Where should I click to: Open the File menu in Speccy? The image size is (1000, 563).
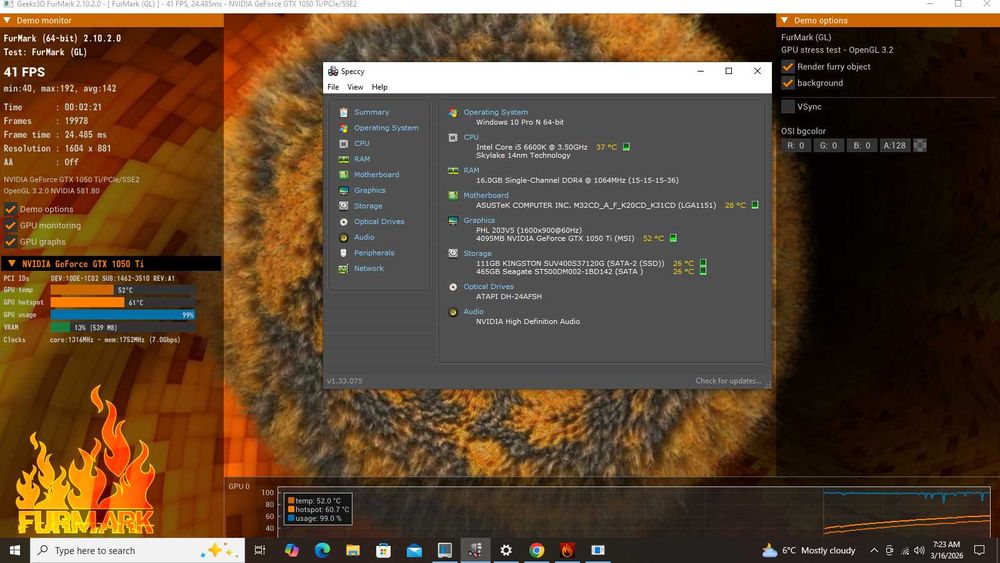(333, 87)
